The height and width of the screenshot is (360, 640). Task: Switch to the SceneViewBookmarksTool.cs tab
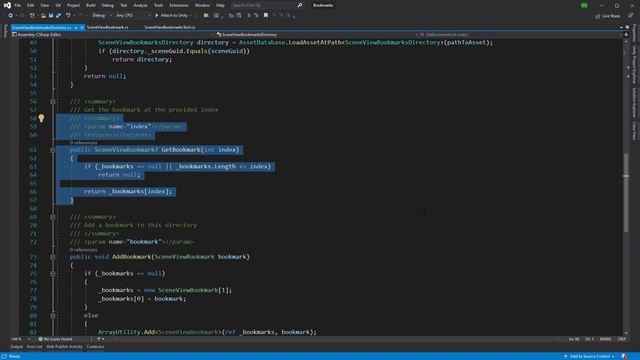(170, 27)
